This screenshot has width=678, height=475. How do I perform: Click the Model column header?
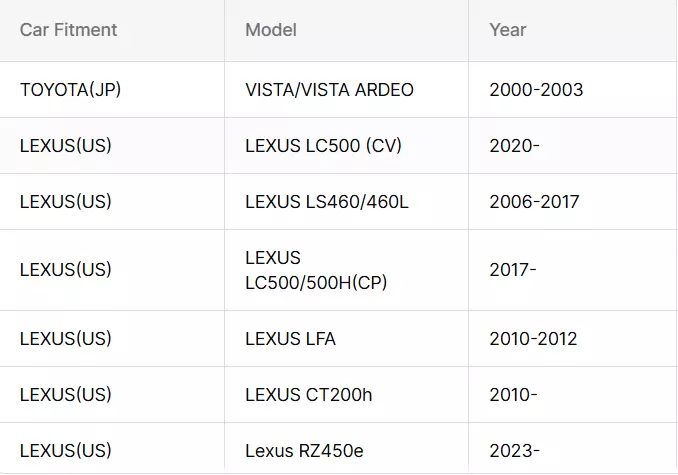pyautogui.click(x=271, y=30)
